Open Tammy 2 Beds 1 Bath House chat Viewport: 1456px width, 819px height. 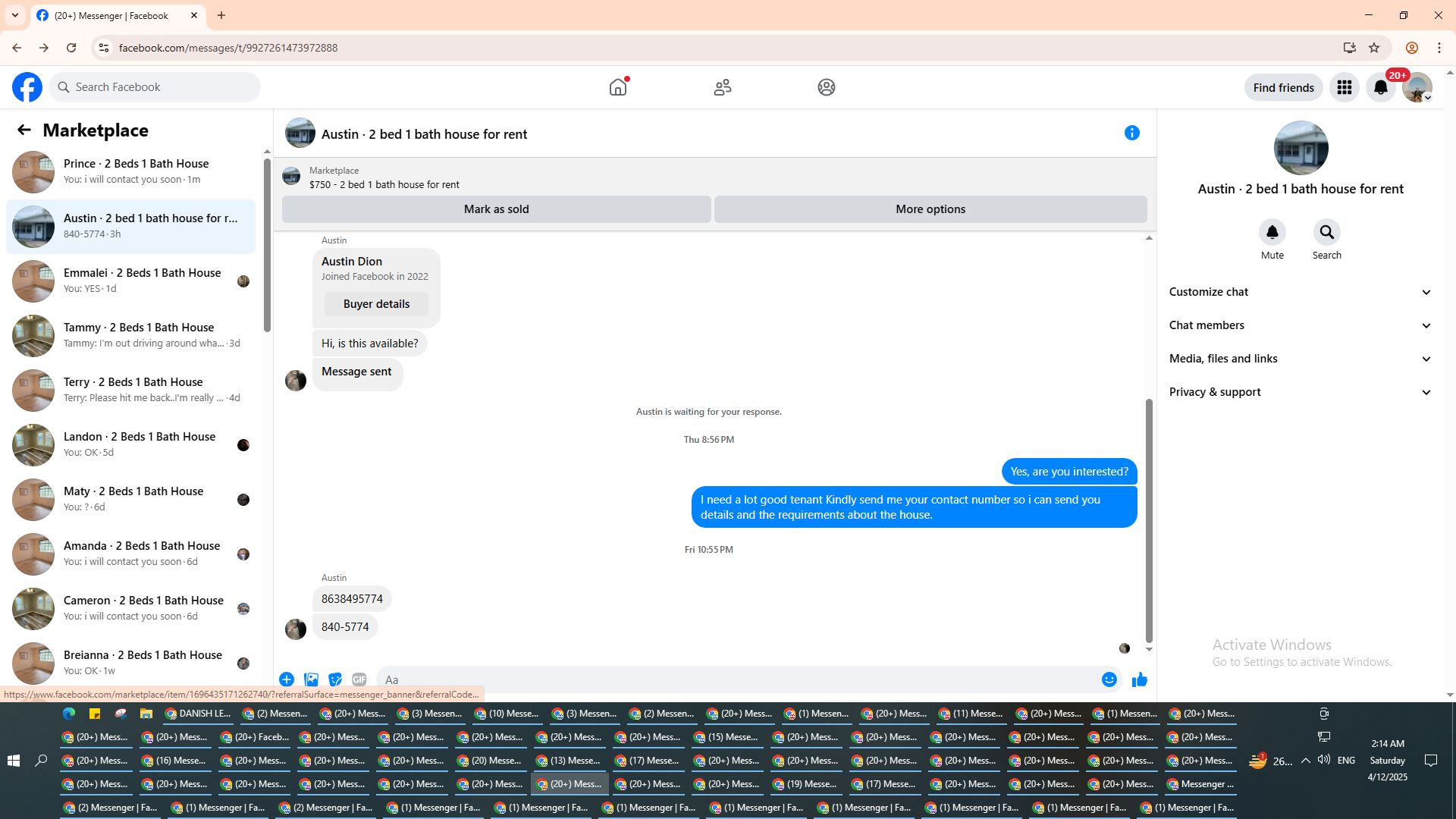pos(130,336)
